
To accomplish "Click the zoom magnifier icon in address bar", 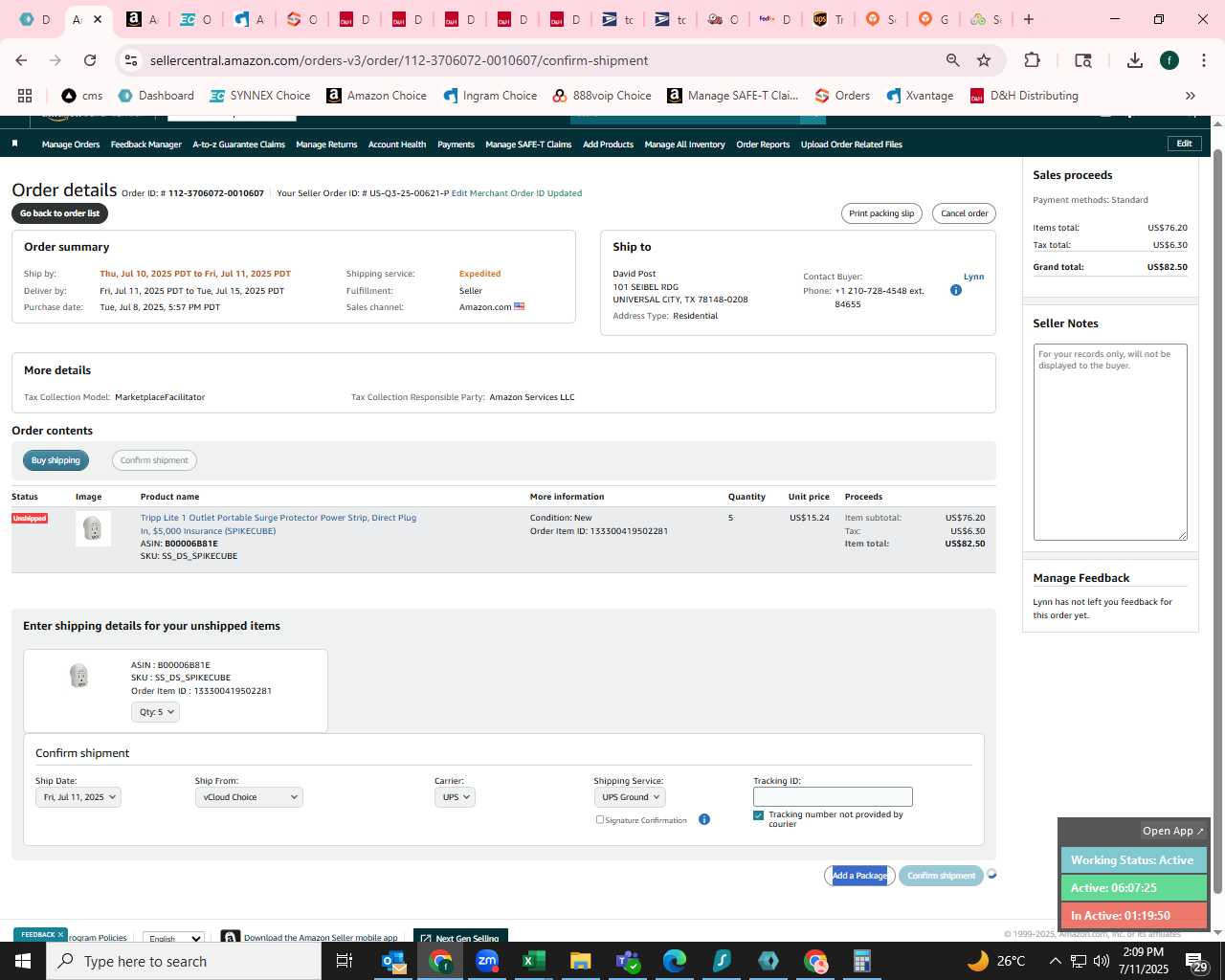I will click(x=953, y=60).
